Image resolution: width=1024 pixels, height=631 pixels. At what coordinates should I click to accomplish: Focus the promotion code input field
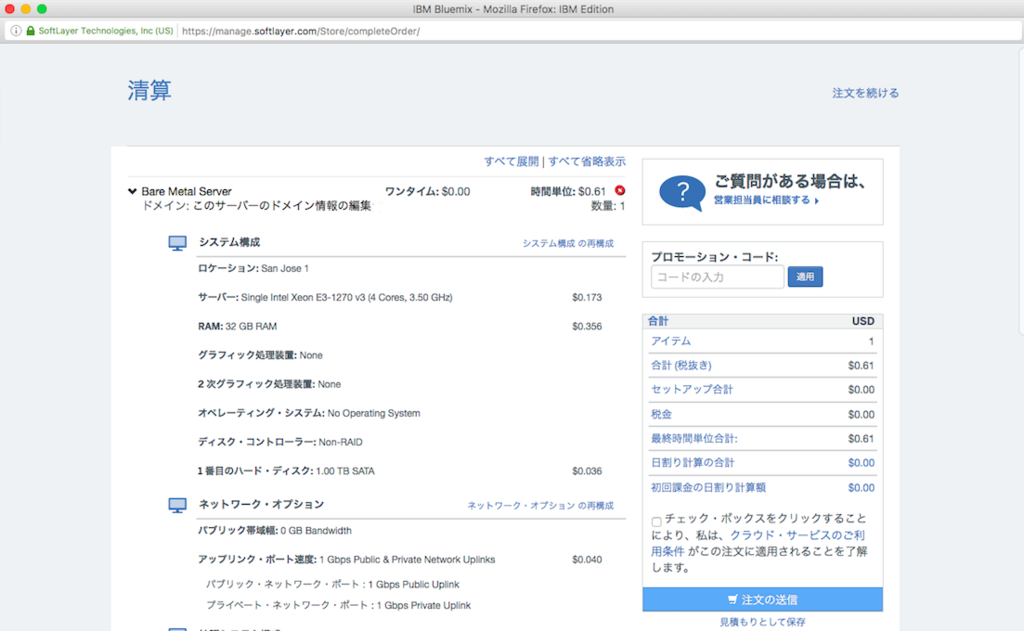coord(717,277)
